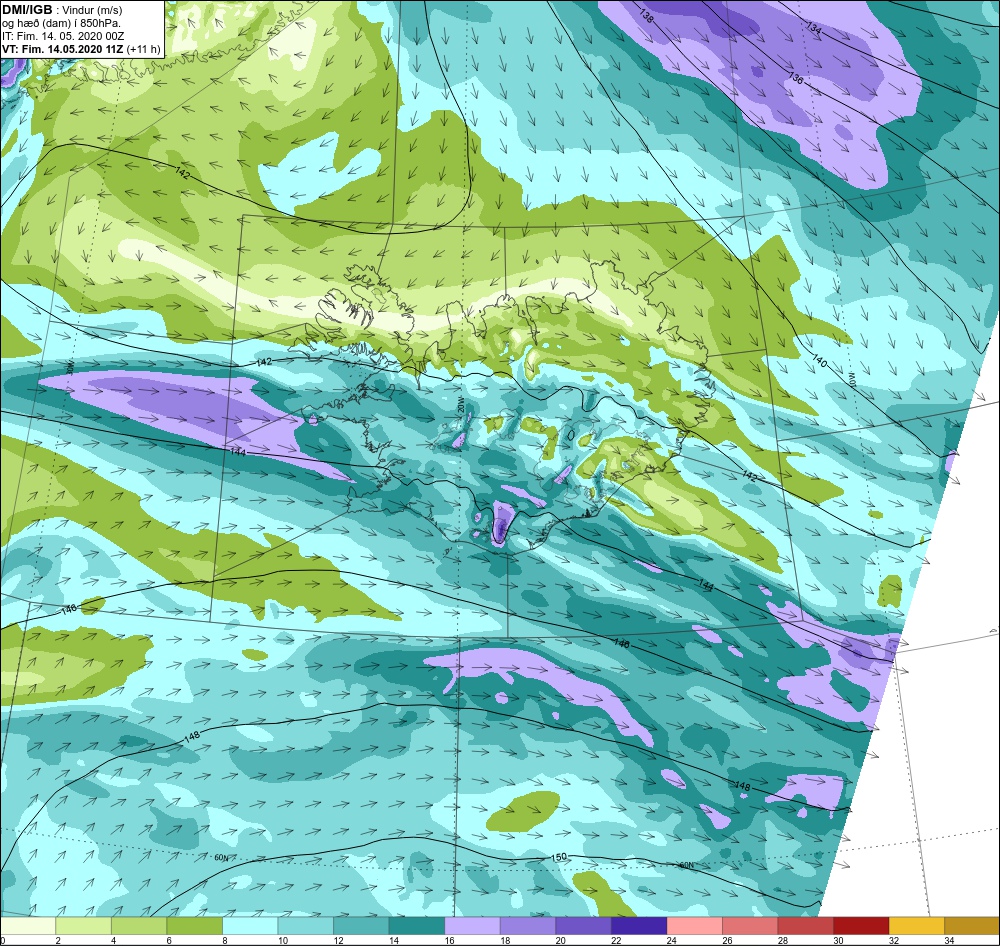
Task: Click the '8' value on the legend scale
Action: [x=224, y=940]
